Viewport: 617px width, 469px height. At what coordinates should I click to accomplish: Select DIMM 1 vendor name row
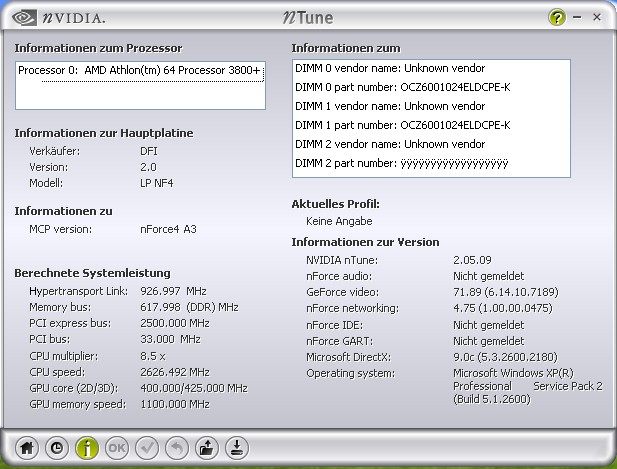(390, 106)
